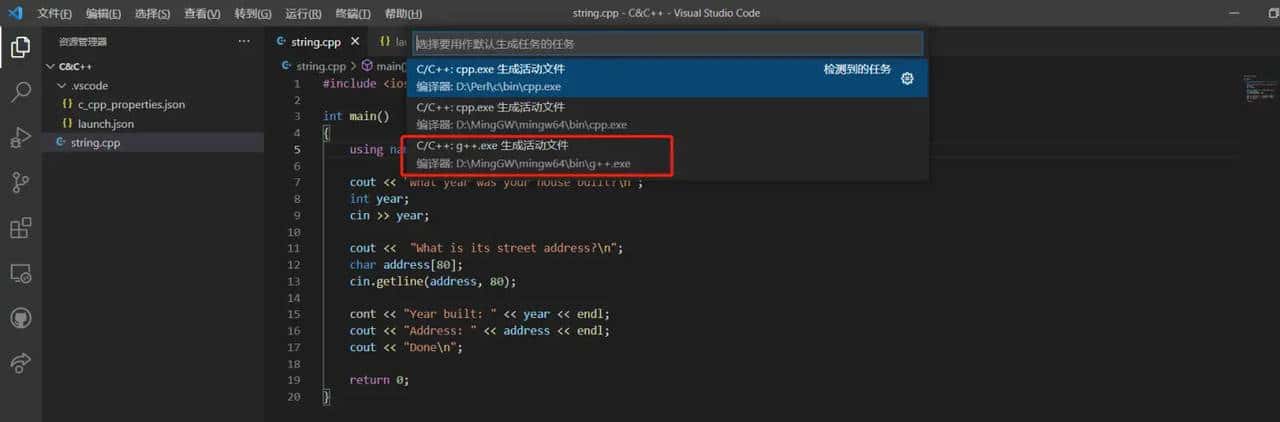Open the 文件(F) menu
Screen dimensions: 1280x422
point(54,14)
